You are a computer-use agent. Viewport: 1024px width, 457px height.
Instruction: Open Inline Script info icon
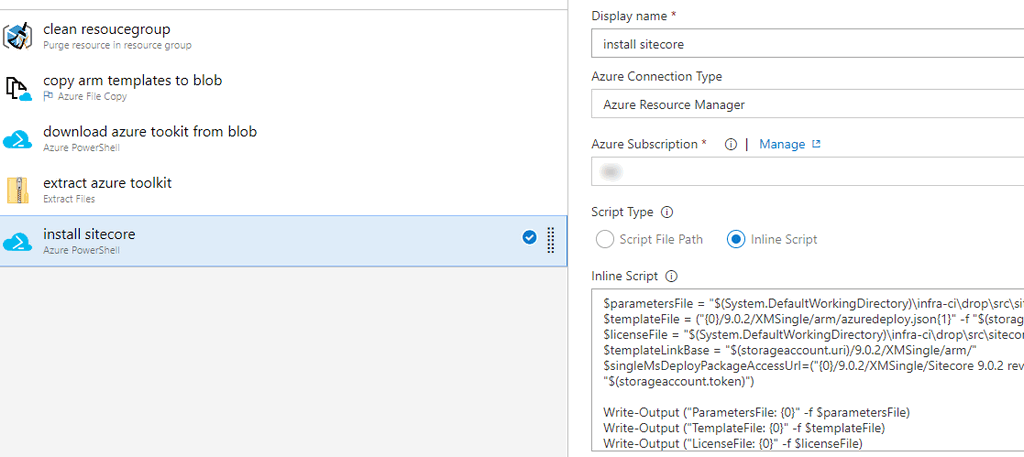tap(671, 276)
